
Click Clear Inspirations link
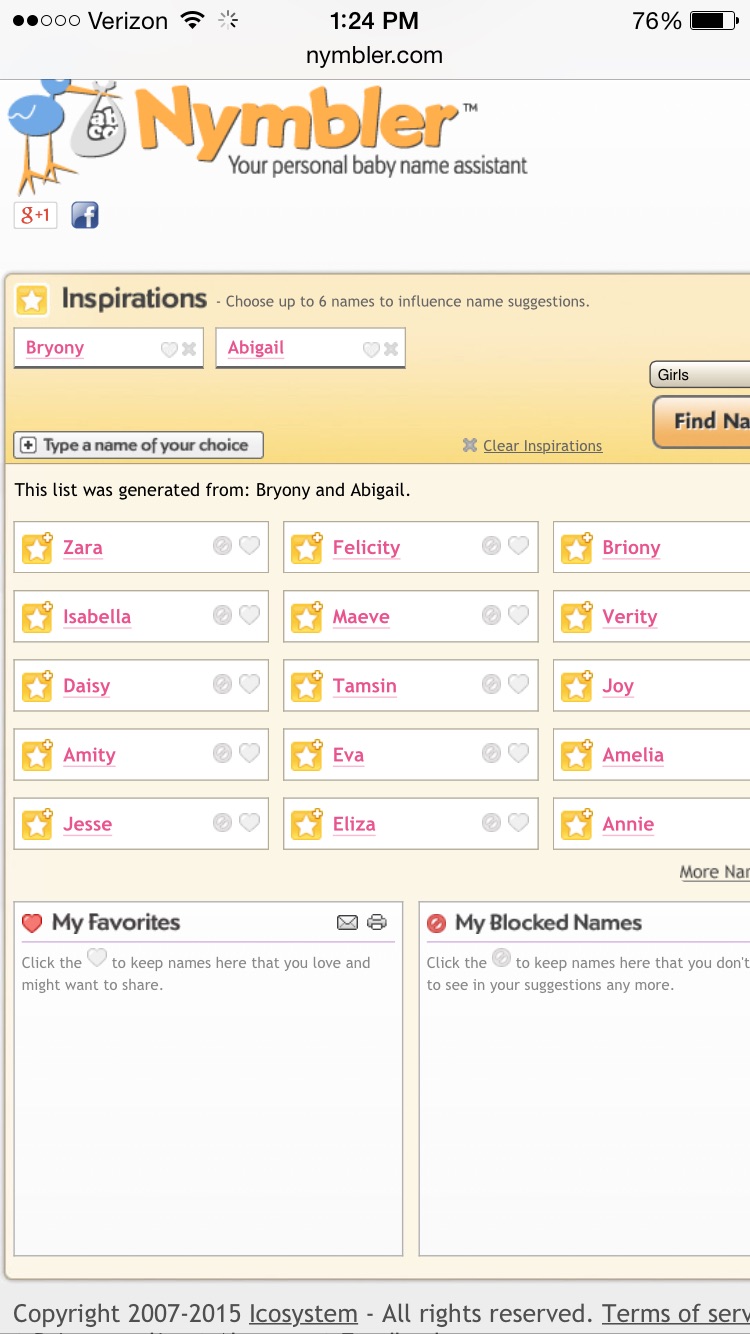pos(542,446)
